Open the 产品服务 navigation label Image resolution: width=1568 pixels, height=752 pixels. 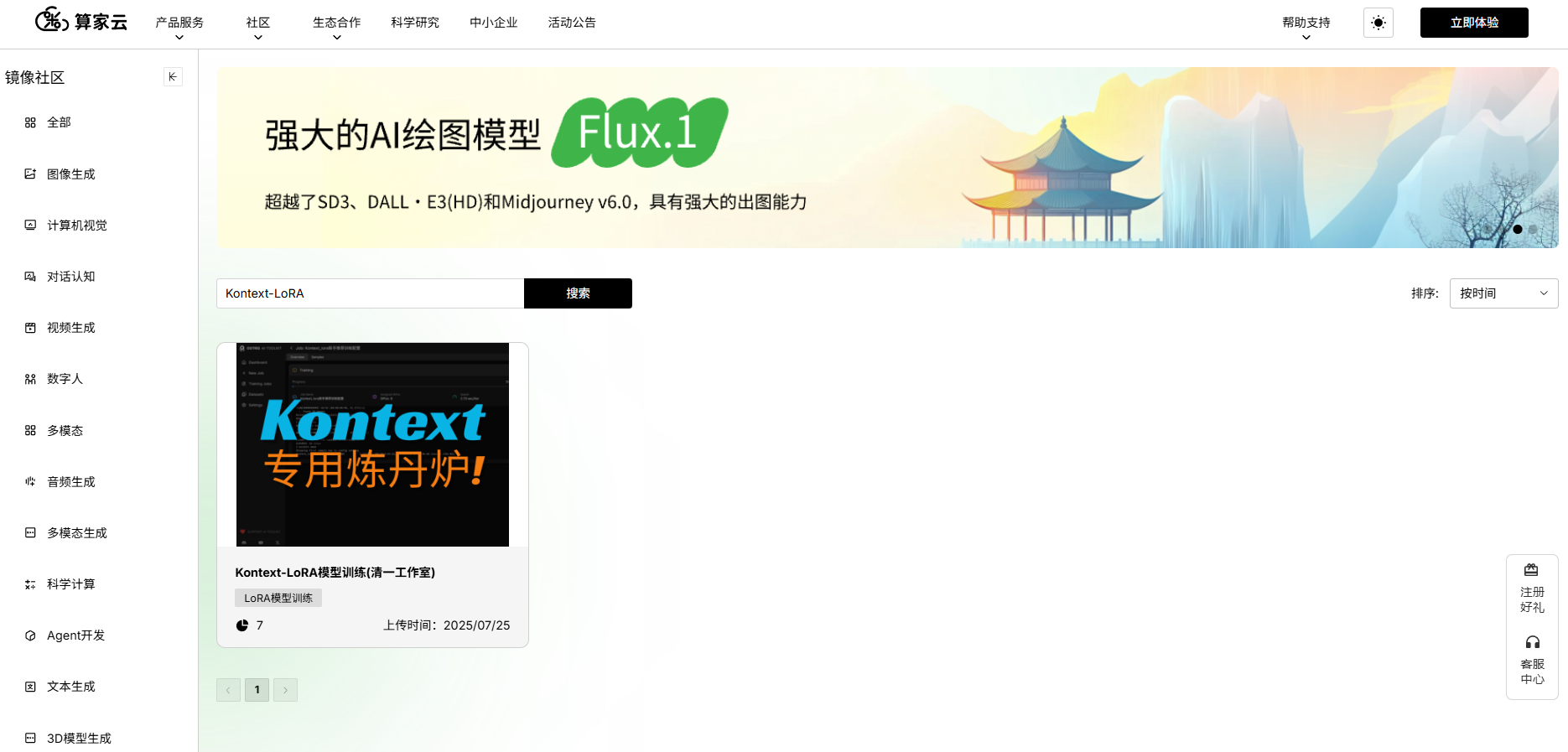click(x=179, y=23)
